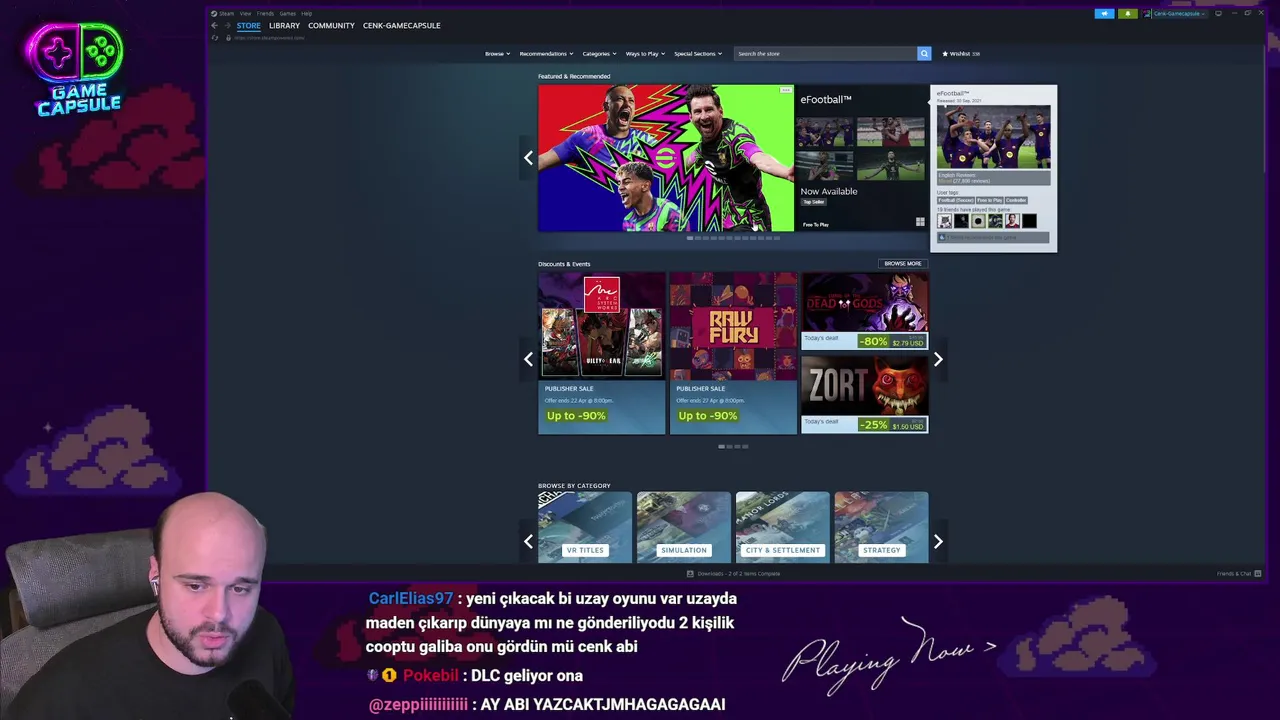Open the Browse dropdown
The width and height of the screenshot is (1280, 720).
(x=497, y=53)
